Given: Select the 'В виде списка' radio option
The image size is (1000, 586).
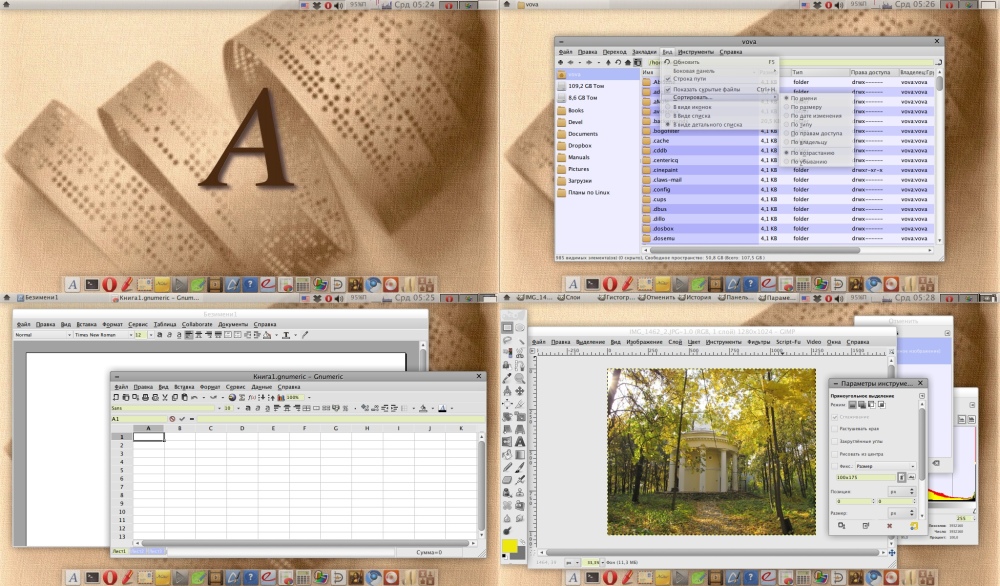Looking at the screenshot, I should click(x=720, y=116).
